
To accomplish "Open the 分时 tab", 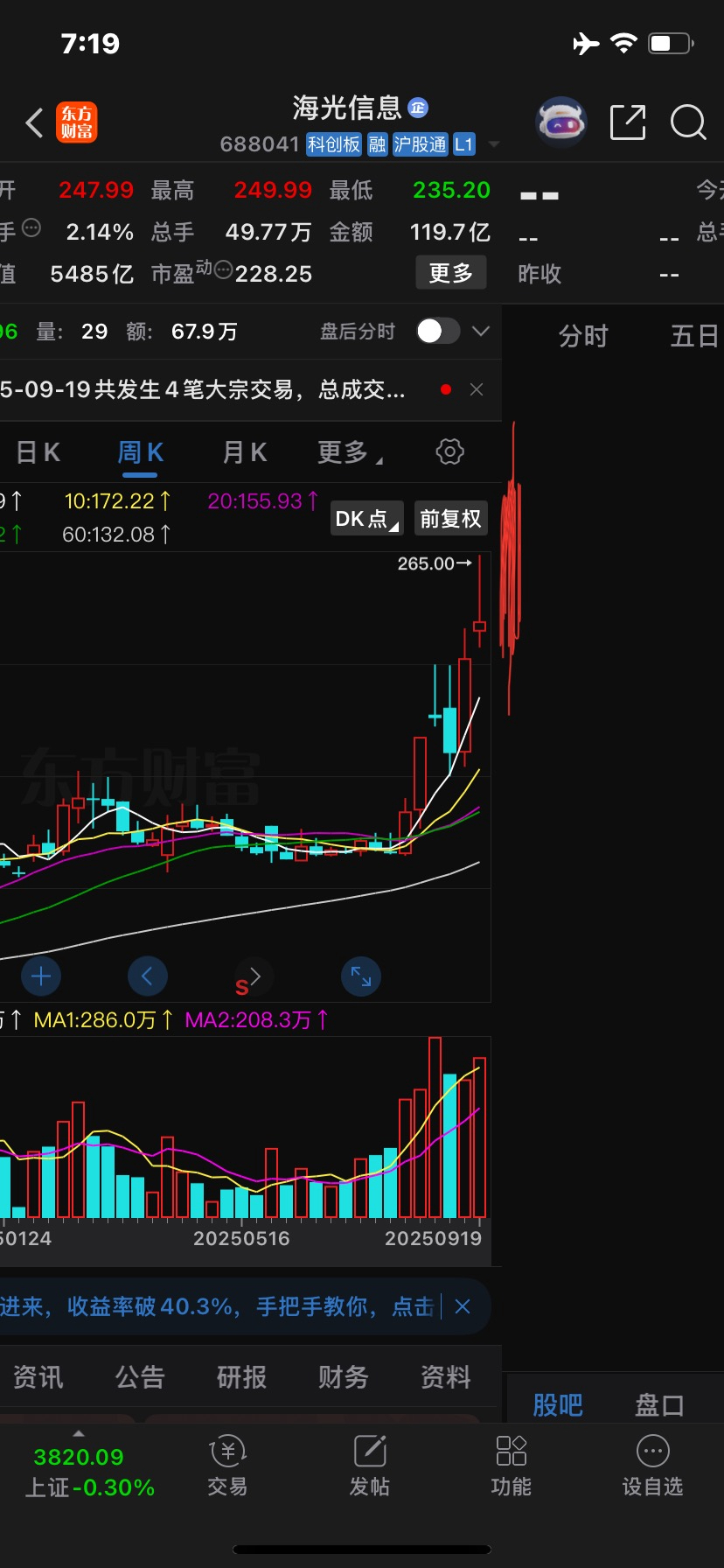I will click(x=583, y=336).
